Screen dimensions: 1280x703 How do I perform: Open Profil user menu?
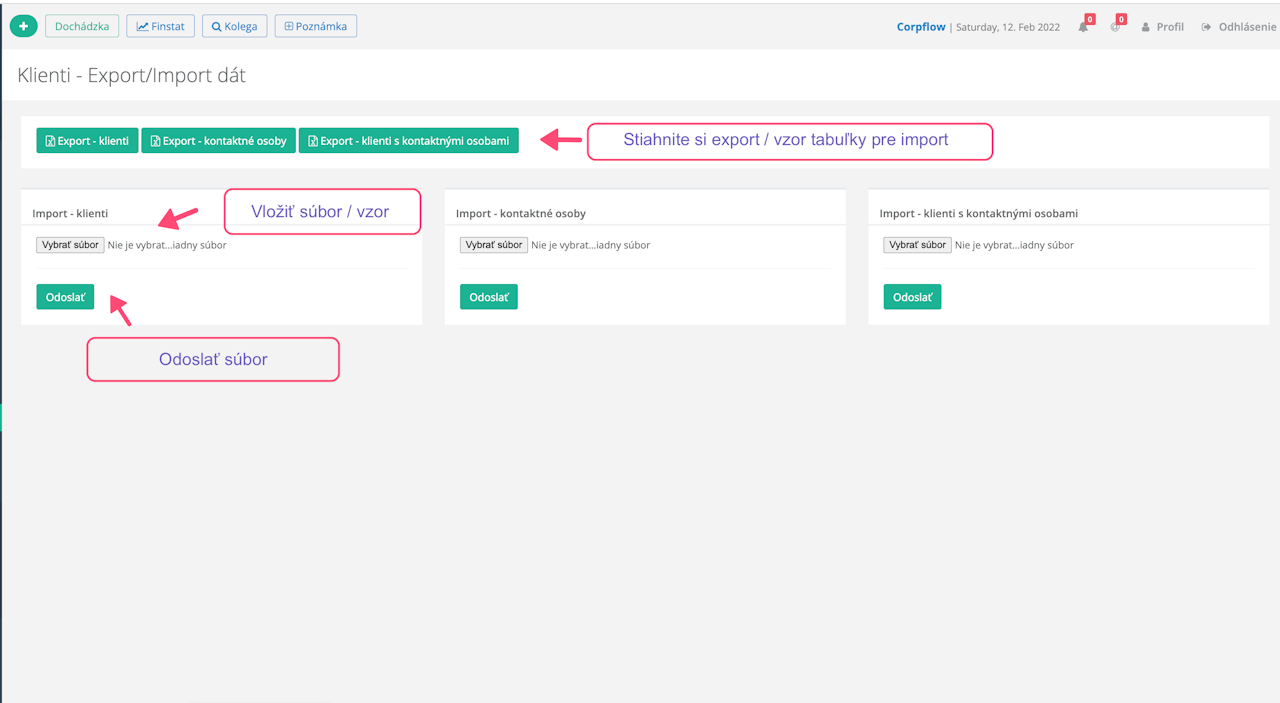[x=1163, y=27]
